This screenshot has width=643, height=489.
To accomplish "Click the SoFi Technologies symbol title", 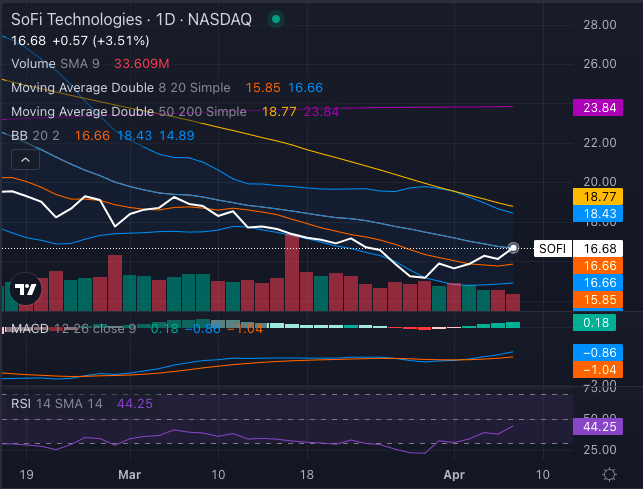I will coord(76,19).
